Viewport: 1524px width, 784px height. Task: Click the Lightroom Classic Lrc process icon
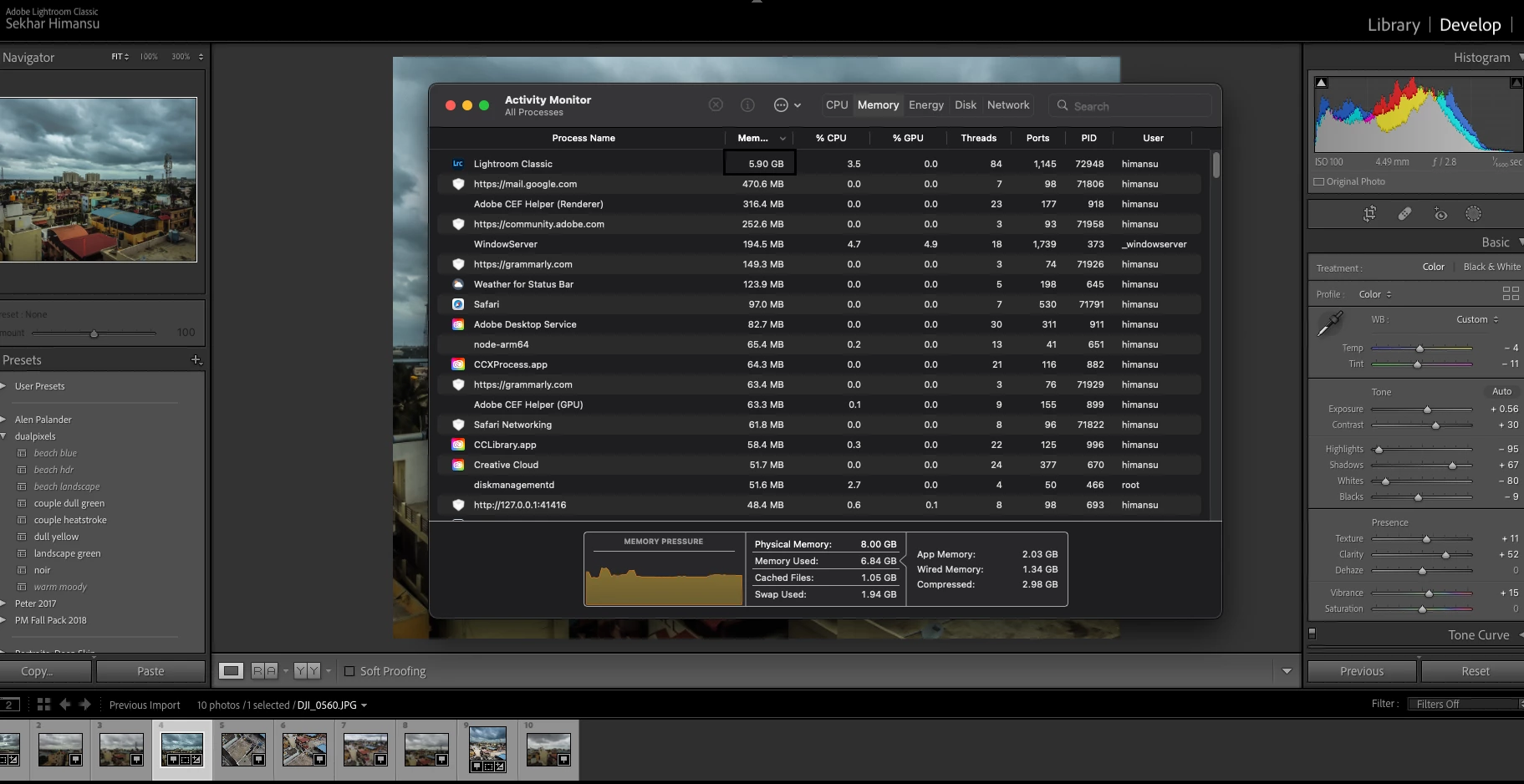point(458,164)
